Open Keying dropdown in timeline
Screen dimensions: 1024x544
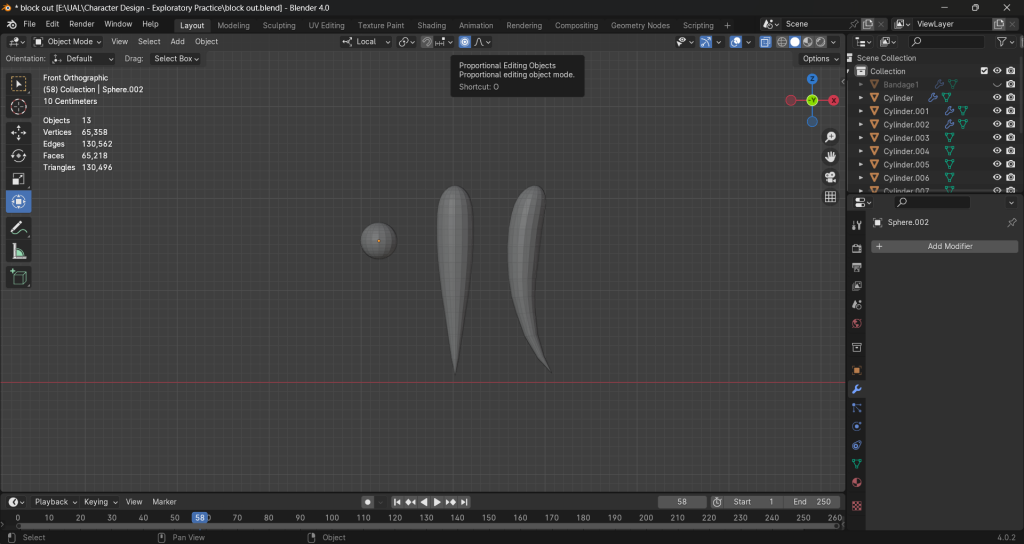click(101, 502)
